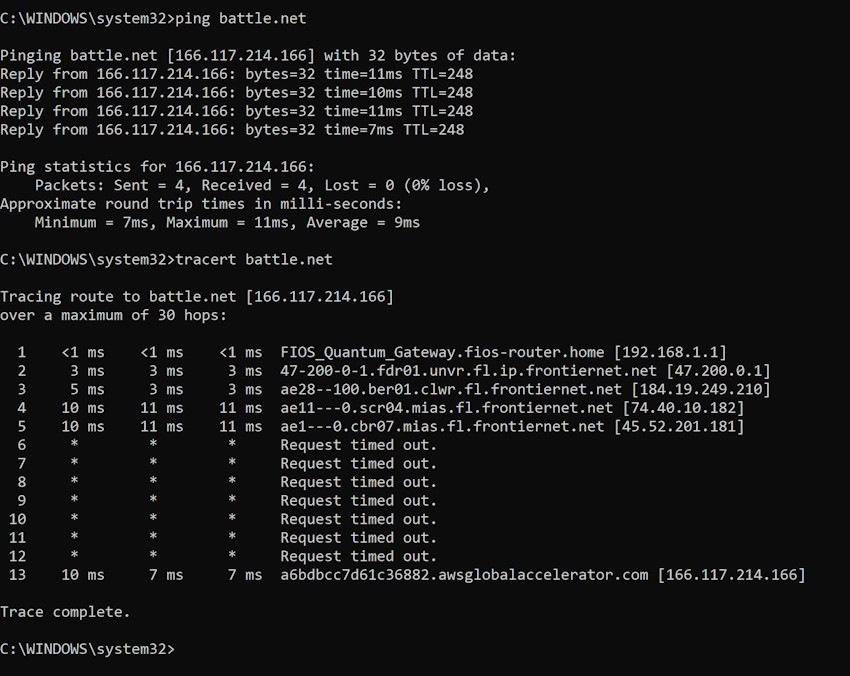Click the 'Packets: Sent = 4' summary line
850x676 pixels.
pyautogui.click(x=262, y=185)
